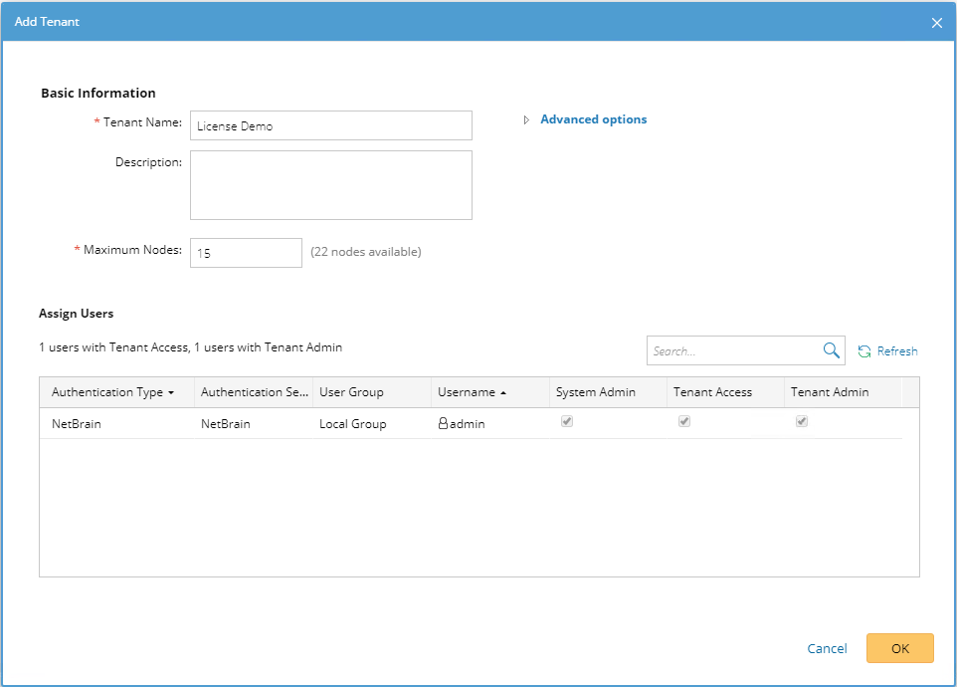The height and width of the screenshot is (687, 958).
Task: Close the Add Tenant dialog
Action: point(937,23)
